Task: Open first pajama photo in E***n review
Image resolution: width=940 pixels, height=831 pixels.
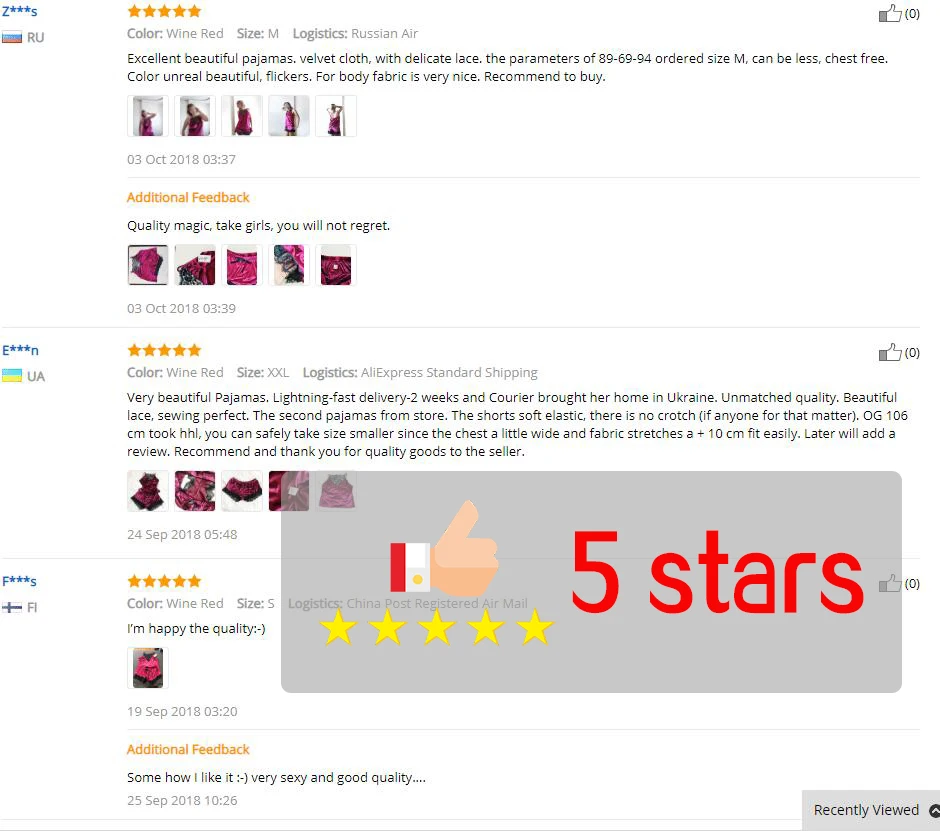Action: 147,491
